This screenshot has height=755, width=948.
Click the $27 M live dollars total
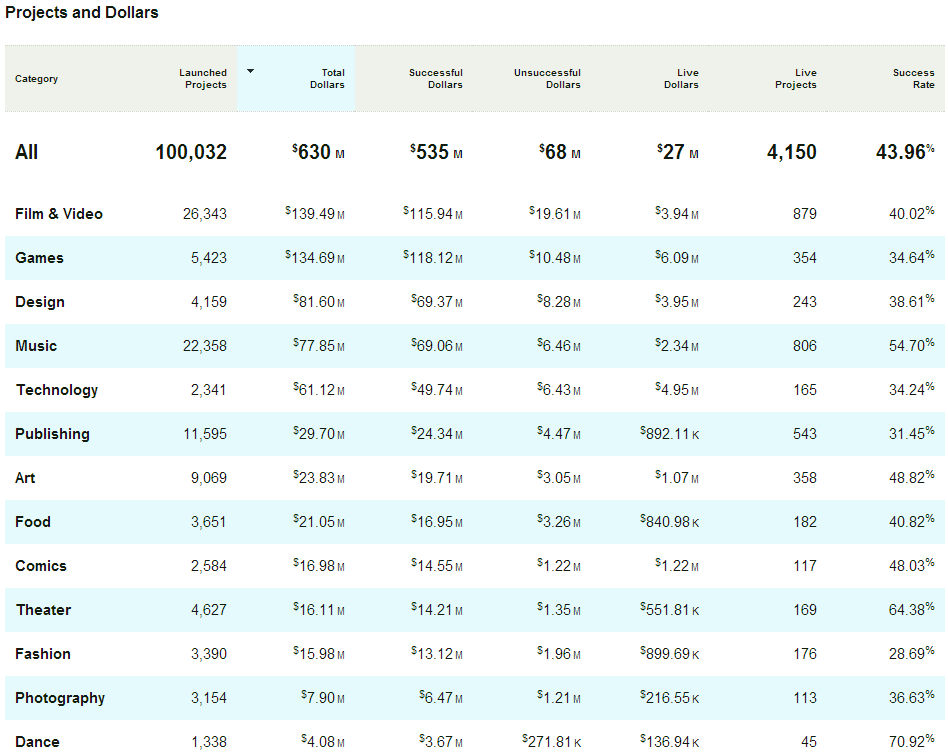(x=678, y=152)
